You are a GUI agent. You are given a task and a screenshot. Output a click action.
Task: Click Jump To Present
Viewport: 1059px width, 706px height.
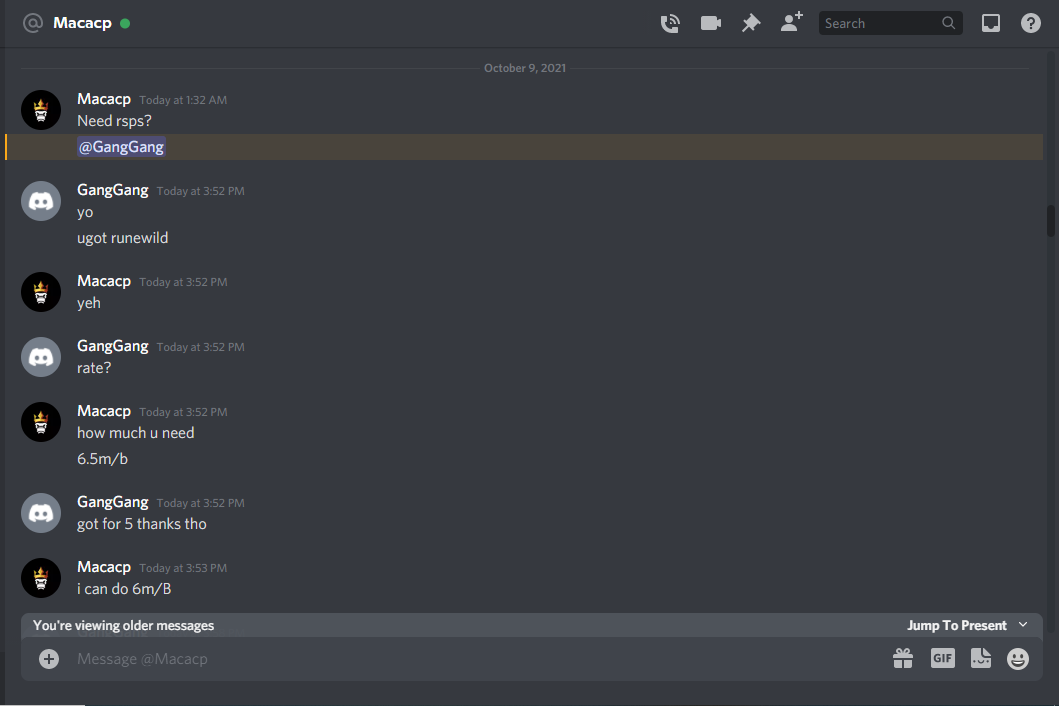(956, 626)
